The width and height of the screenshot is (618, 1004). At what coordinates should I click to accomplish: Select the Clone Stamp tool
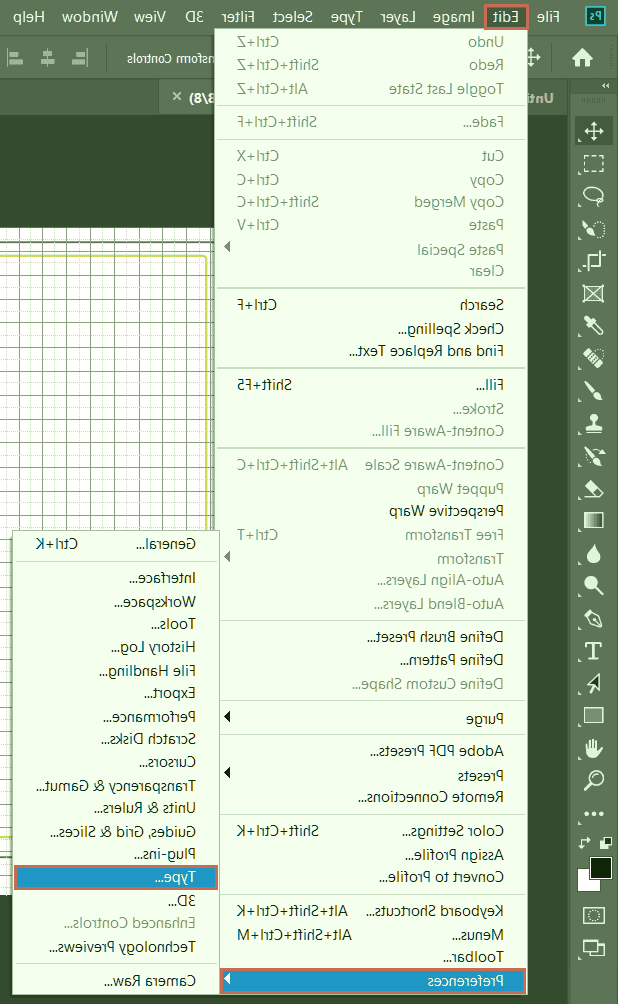pyautogui.click(x=593, y=423)
